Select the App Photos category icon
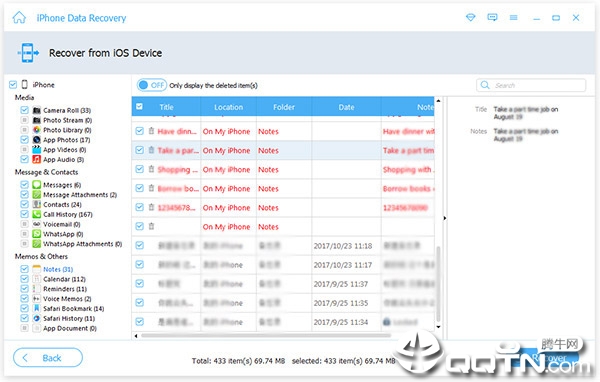 pyautogui.click(x=37, y=140)
